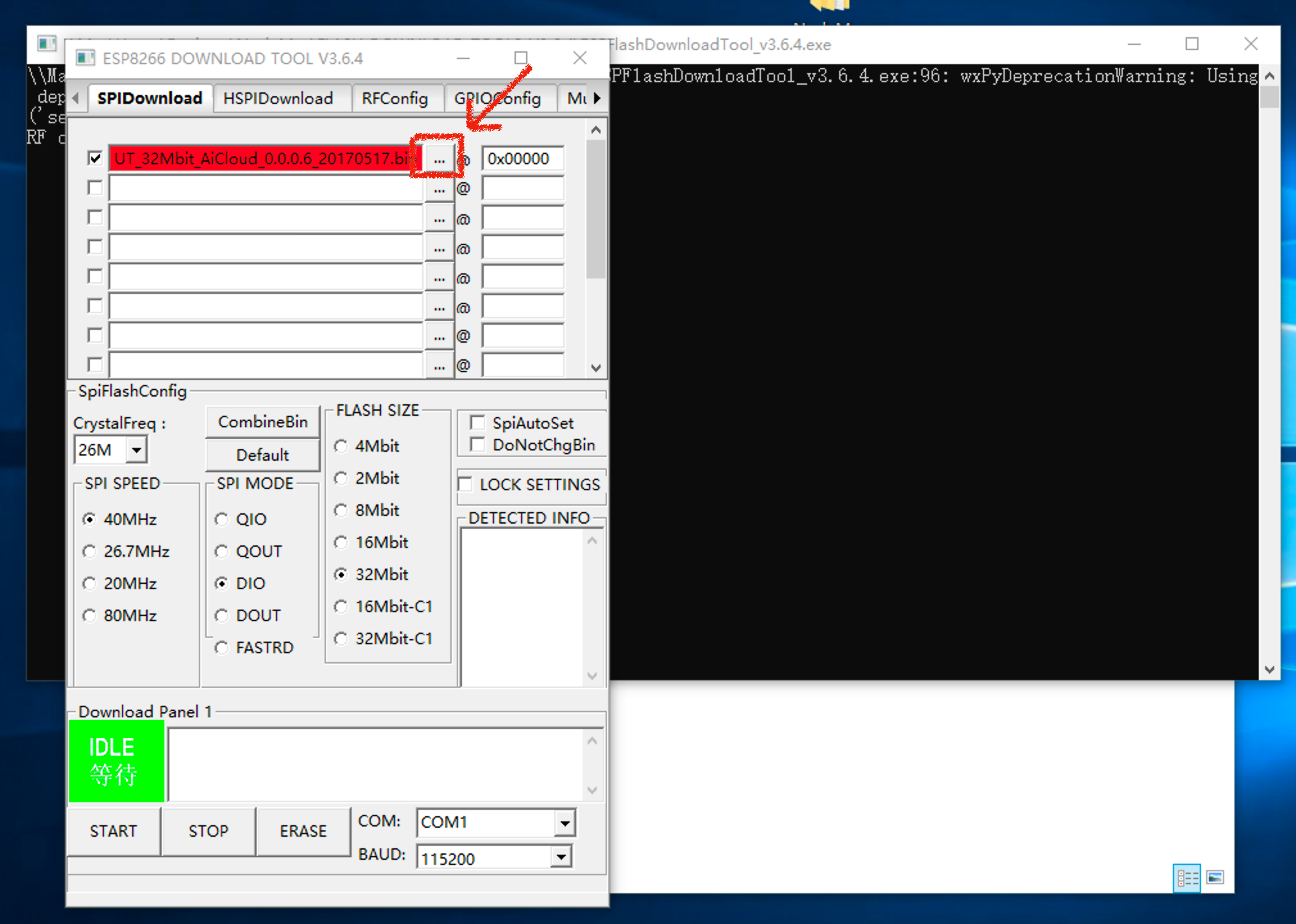Check the LOCK SETTINGS checkbox
Screen dimensions: 1296x924
tap(466, 484)
